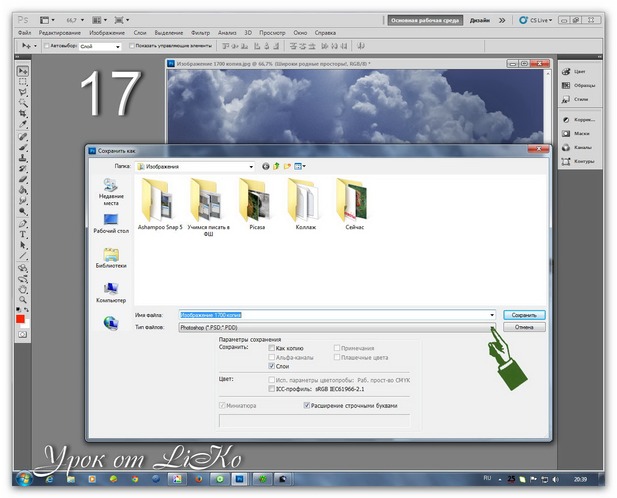Image resolution: width=617 pixels, height=498 pixels.
Task: Open the Редактирование menu
Action: [x=59, y=33]
